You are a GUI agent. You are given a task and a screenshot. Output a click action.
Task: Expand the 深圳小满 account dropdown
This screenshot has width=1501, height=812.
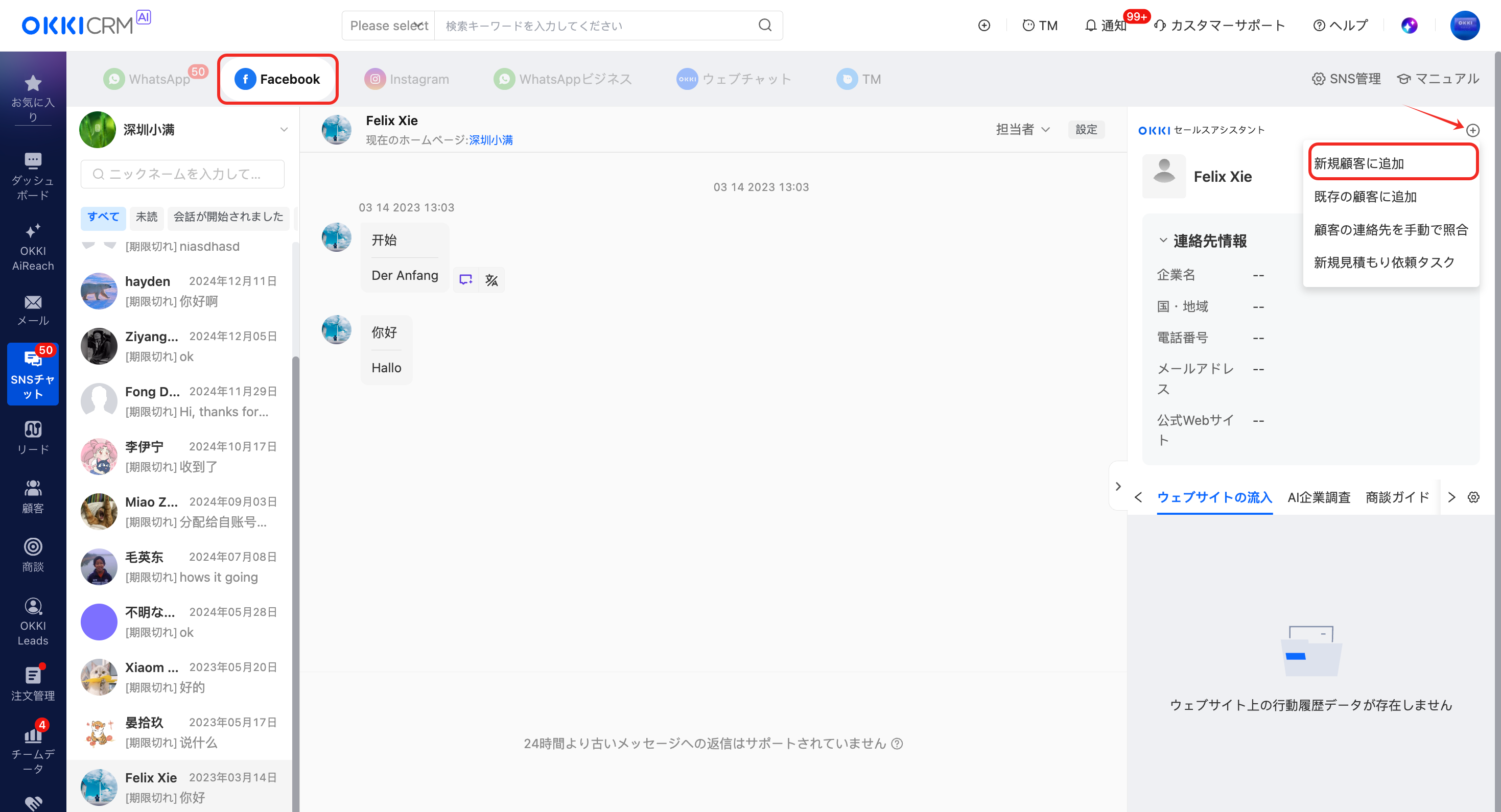pyautogui.click(x=284, y=129)
